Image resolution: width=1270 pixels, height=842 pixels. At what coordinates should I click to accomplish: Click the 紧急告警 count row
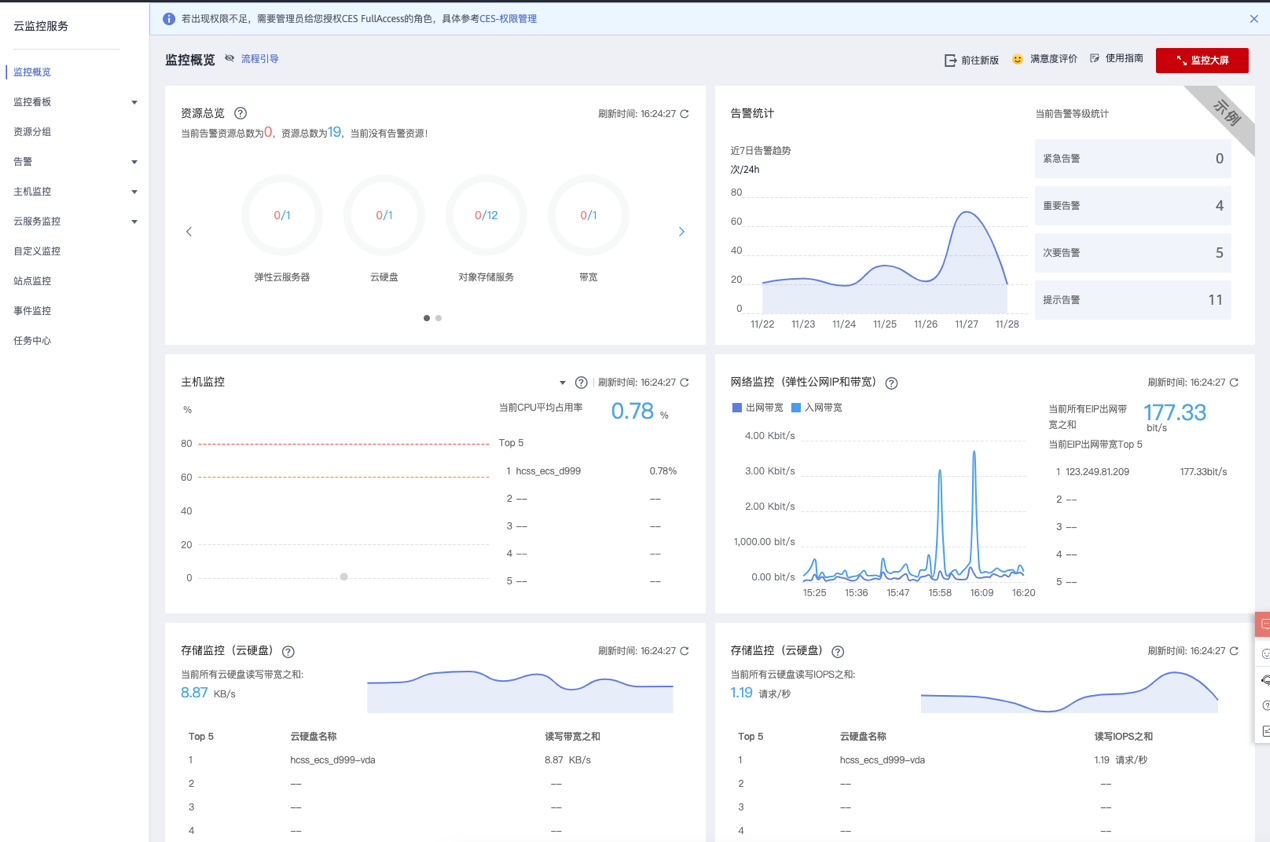coord(1133,159)
